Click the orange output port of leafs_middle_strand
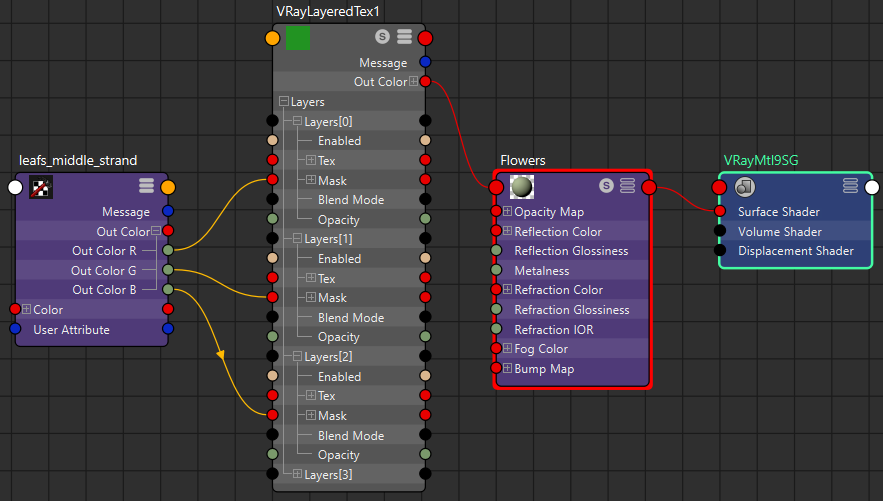Viewport: 883px width, 501px height. pyautogui.click(x=168, y=187)
